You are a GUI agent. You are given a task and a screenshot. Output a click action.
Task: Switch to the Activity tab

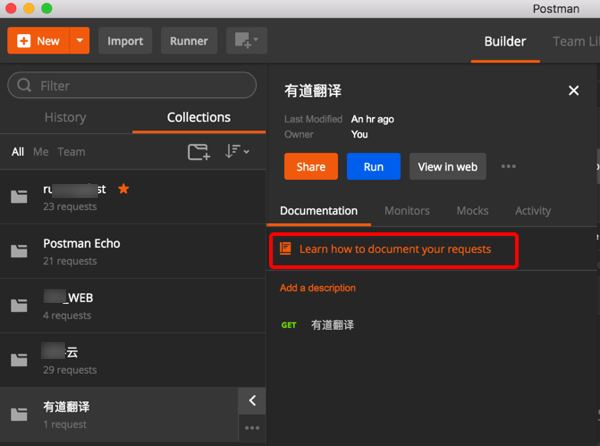pyautogui.click(x=533, y=211)
